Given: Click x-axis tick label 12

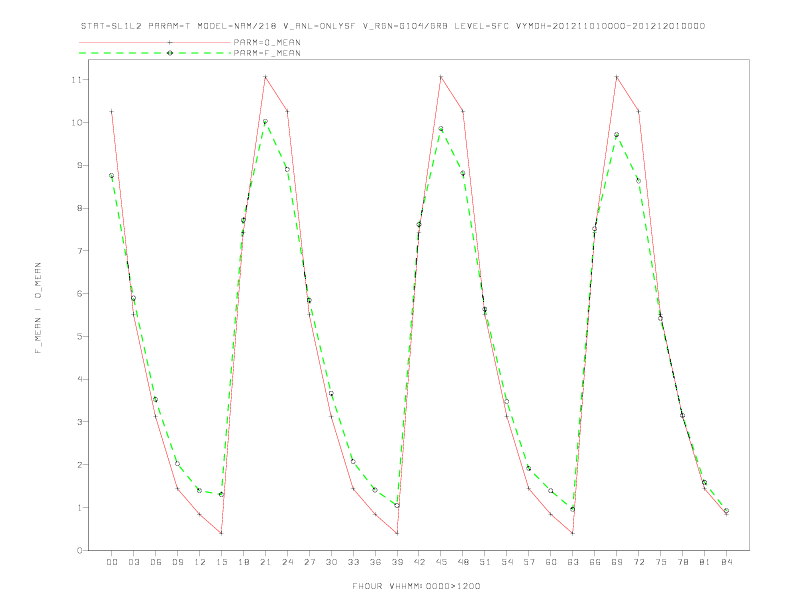Looking at the screenshot, I should (x=200, y=562).
